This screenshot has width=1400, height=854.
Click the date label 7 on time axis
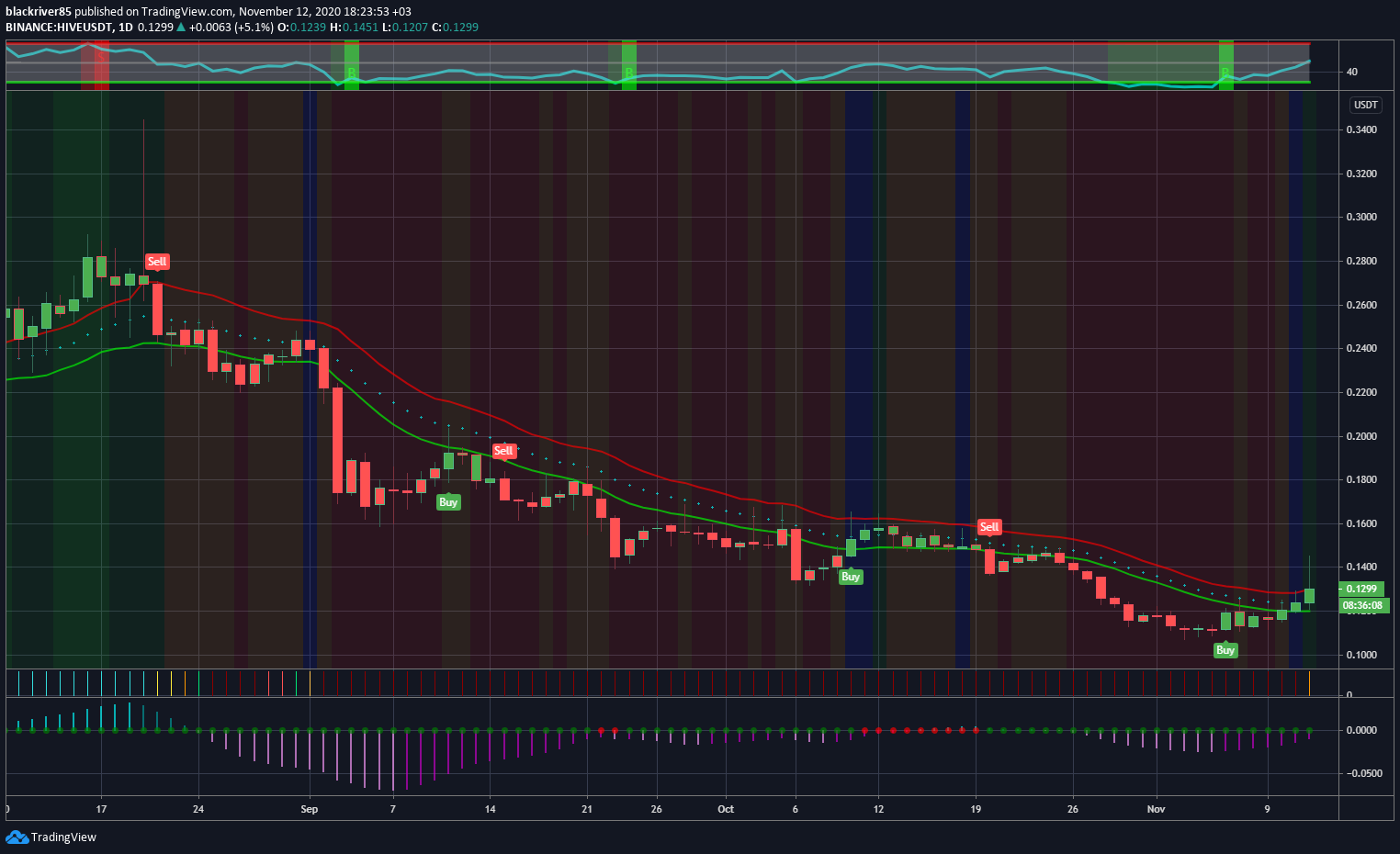pos(393,809)
